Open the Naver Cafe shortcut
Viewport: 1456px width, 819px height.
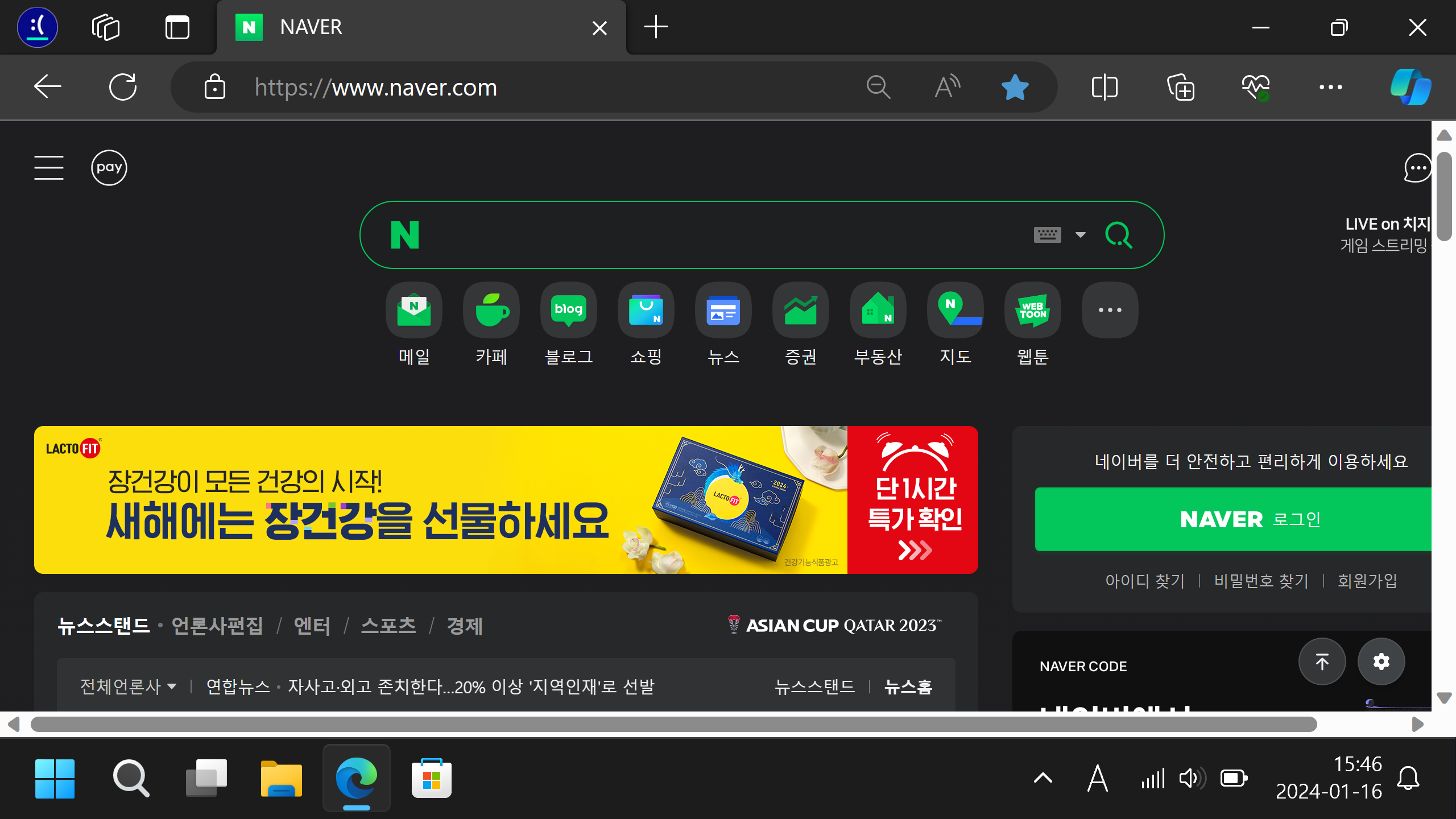[x=491, y=310]
